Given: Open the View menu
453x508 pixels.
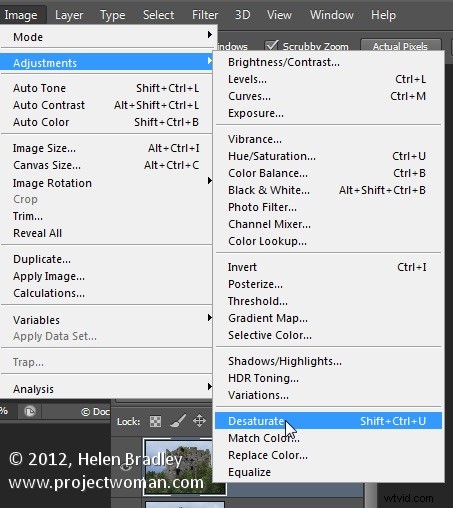Looking at the screenshot, I should 279,15.
